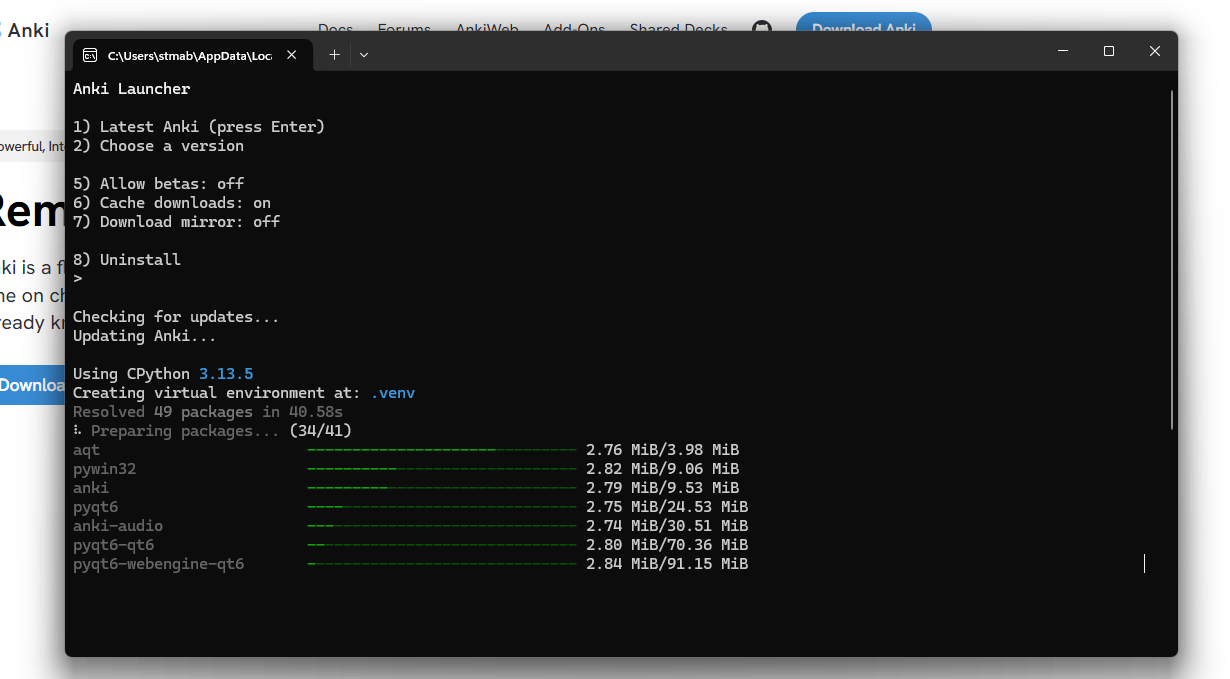Click the pyqt6-webengine-qt6 progress bar

442,564
